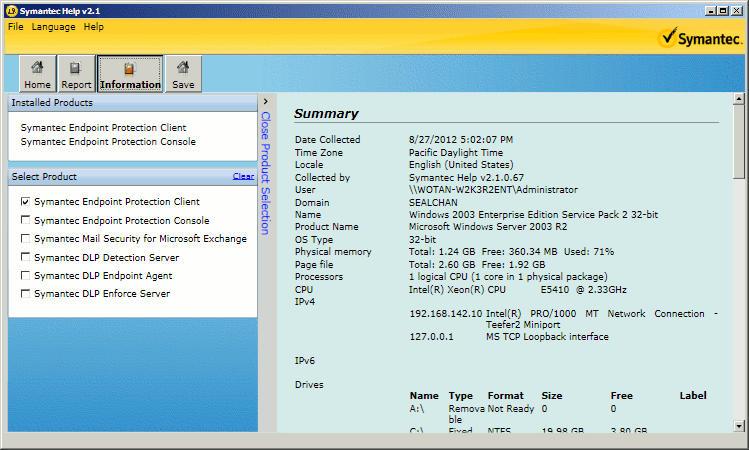Screen dimensions: 749x450
Task: Click Microsoft Windows Server 2003 R2 value
Action: point(488,226)
